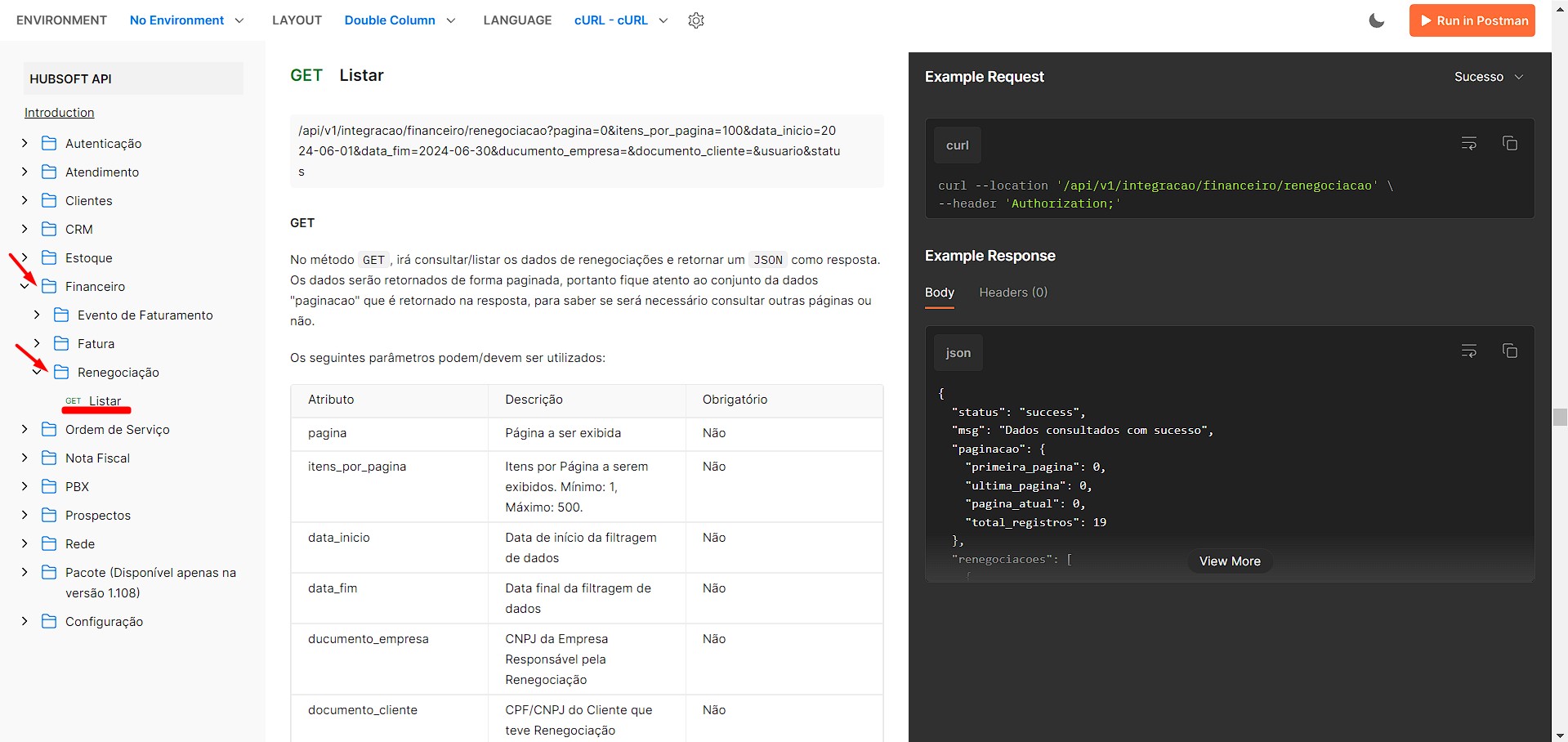The height and width of the screenshot is (742, 1568).
Task: Click the json language label chip
Action: (x=958, y=353)
